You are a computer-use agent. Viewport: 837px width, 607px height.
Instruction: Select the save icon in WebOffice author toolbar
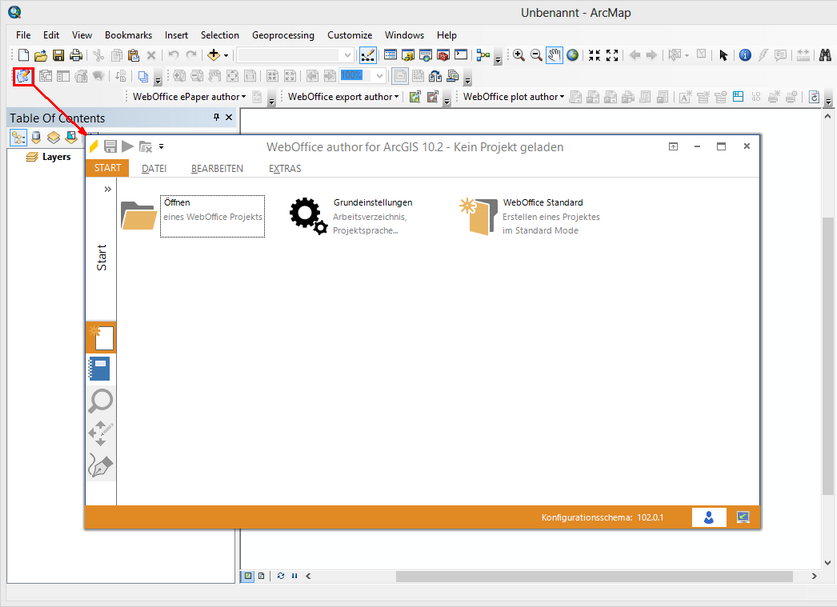click(109, 146)
